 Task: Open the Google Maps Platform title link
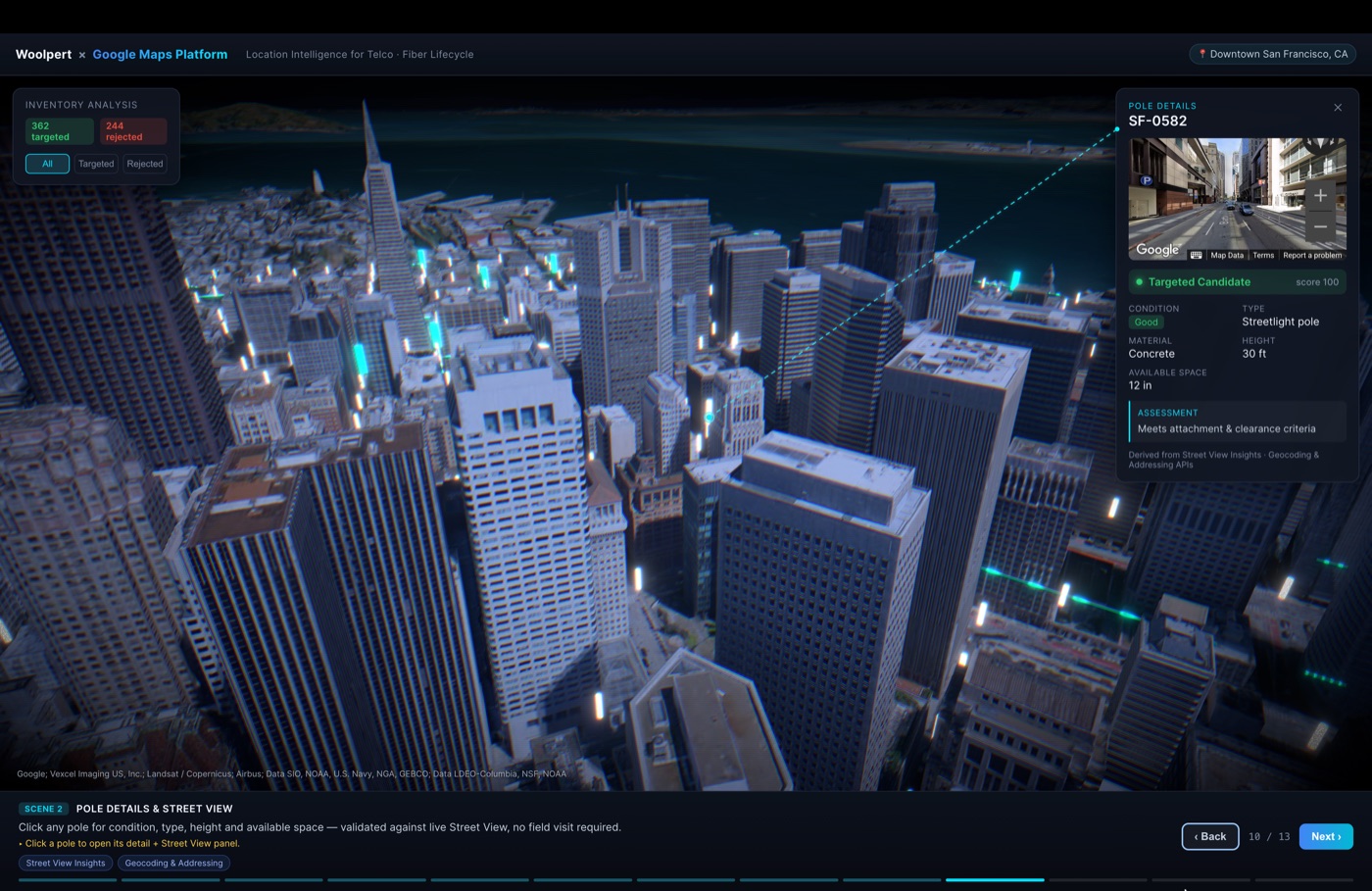click(x=160, y=55)
